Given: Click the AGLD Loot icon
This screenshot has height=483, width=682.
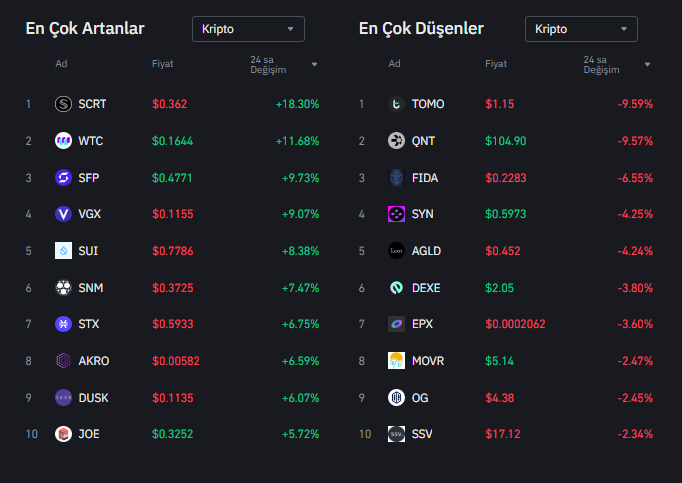Looking at the screenshot, I should click(396, 251).
